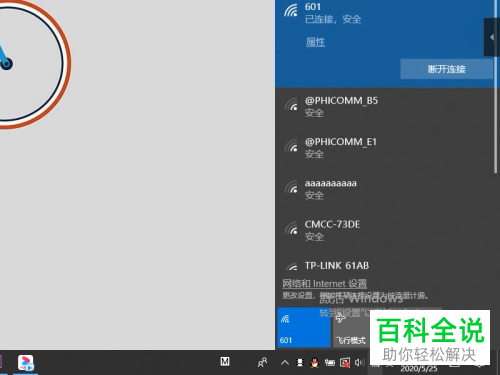The image size is (500, 375).
Task: Click Wi-Fi signal icon of aaaaaaaaaa
Action: [x=291, y=187]
